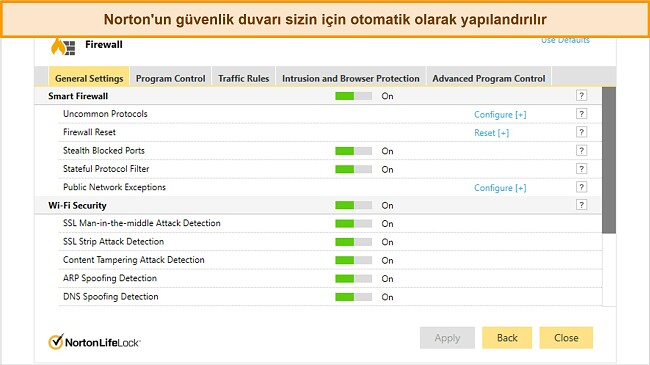Select the General Settings tab
The width and height of the screenshot is (650, 365).
click(89, 78)
